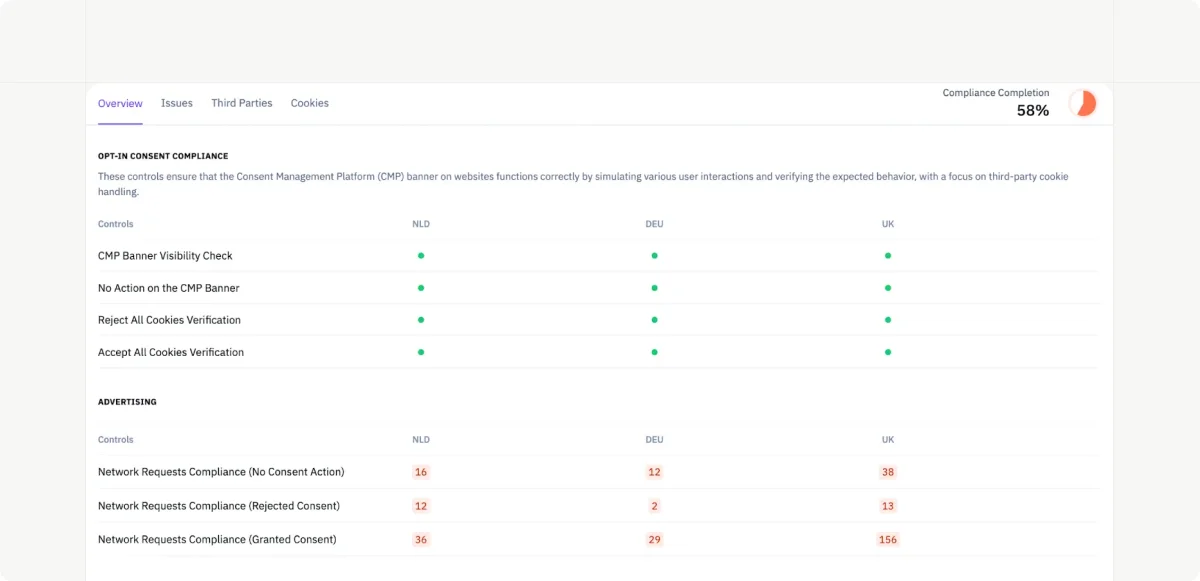Screen dimensions: 1200x581
Task: Click the Controls header in Advertising table
Action: pyautogui.click(x=116, y=440)
